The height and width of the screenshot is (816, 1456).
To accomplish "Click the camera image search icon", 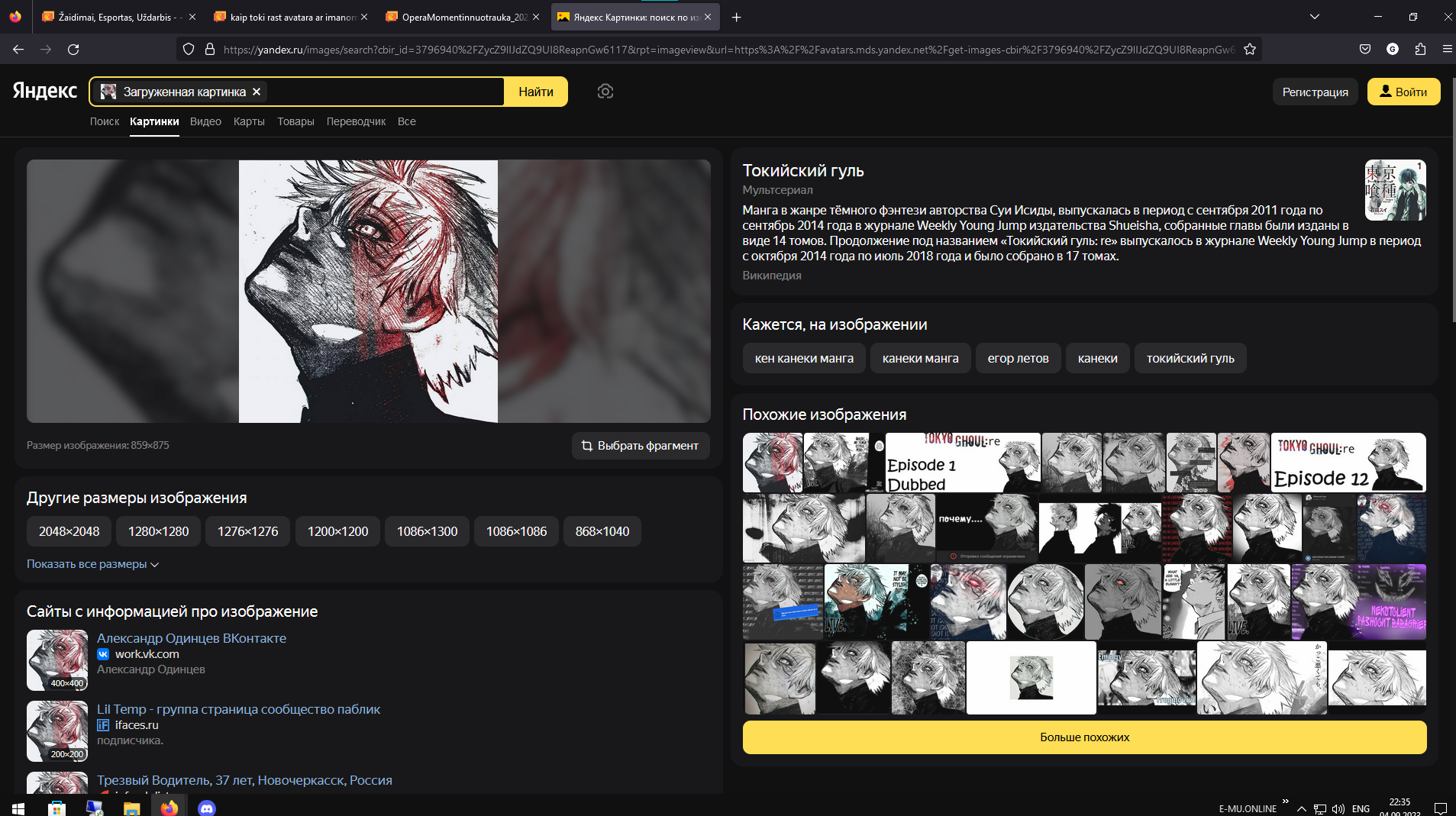I will [x=605, y=92].
